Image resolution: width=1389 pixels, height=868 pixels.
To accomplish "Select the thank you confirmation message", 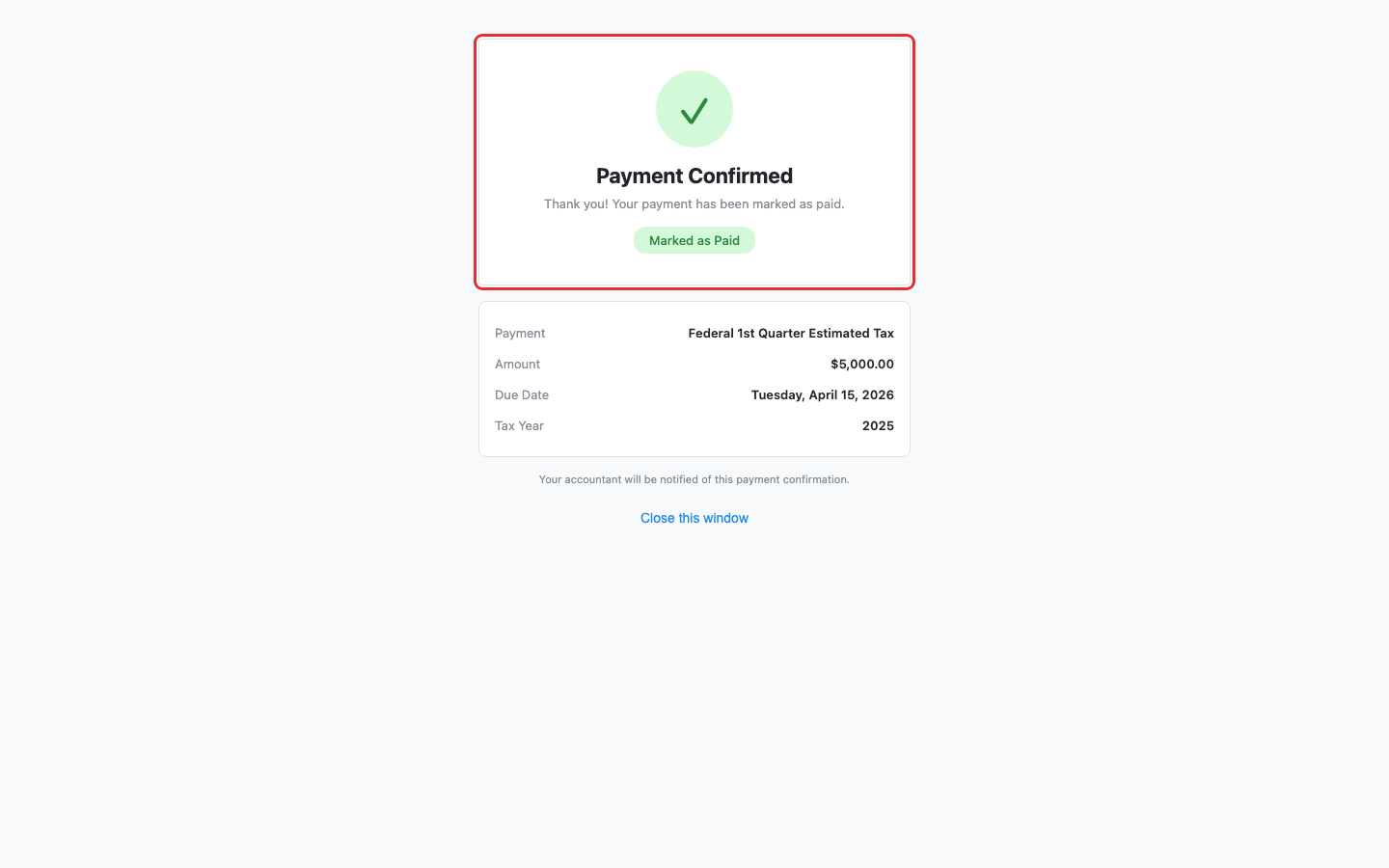I will tap(694, 203).
